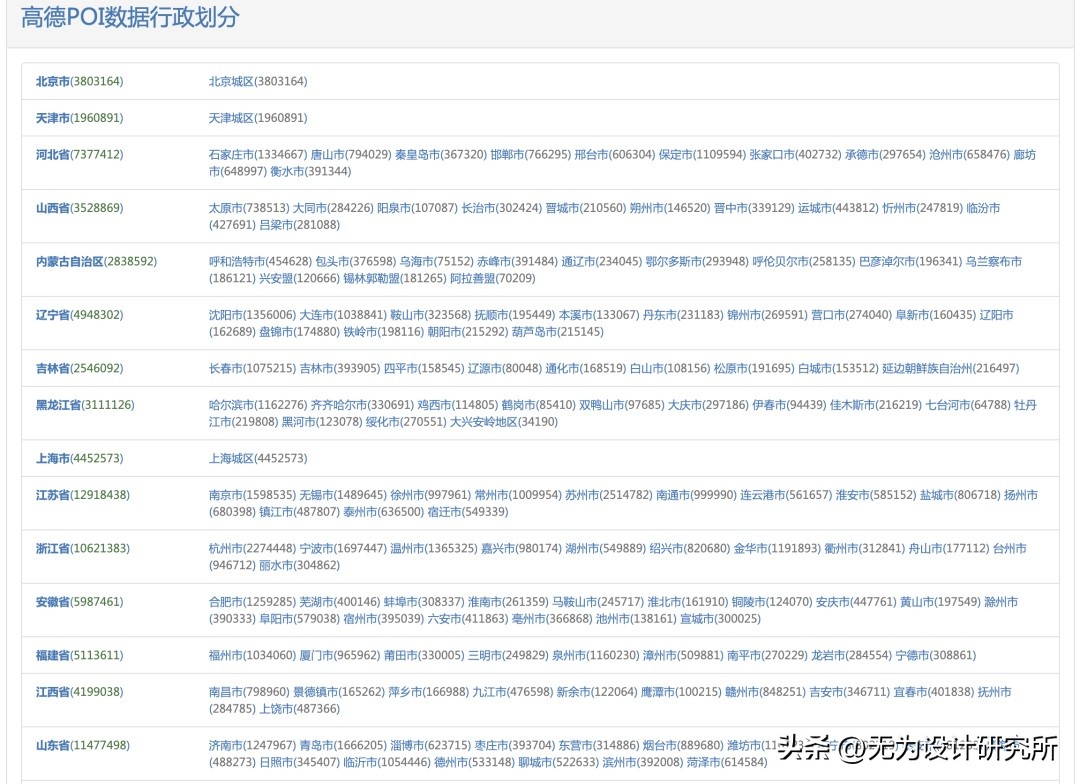
Task: Click the 上海市 province link
Action: click(x=53, y=458)
